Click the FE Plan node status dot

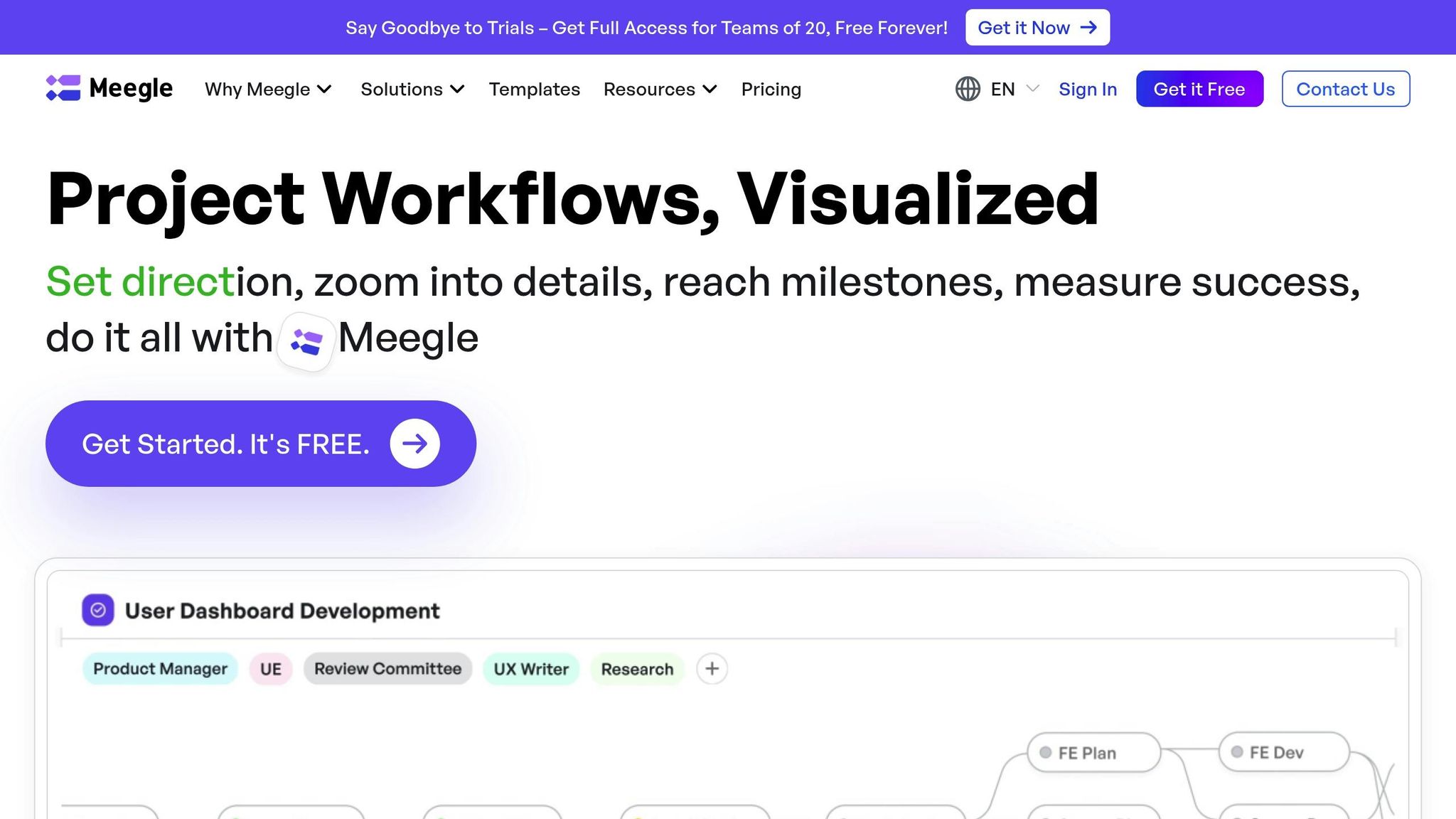pyautogui.click(x=1045, y=752)
